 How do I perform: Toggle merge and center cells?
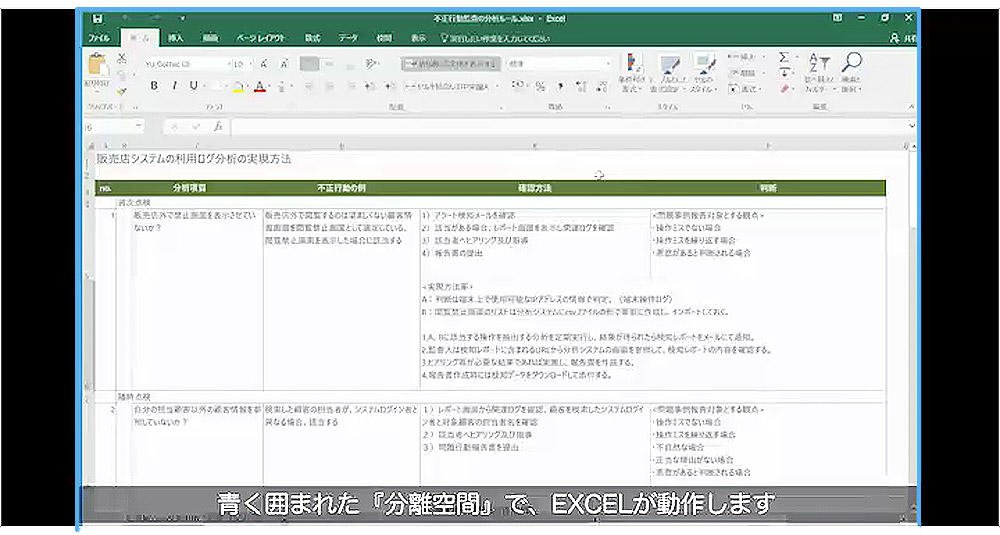[x=446, y=86]
